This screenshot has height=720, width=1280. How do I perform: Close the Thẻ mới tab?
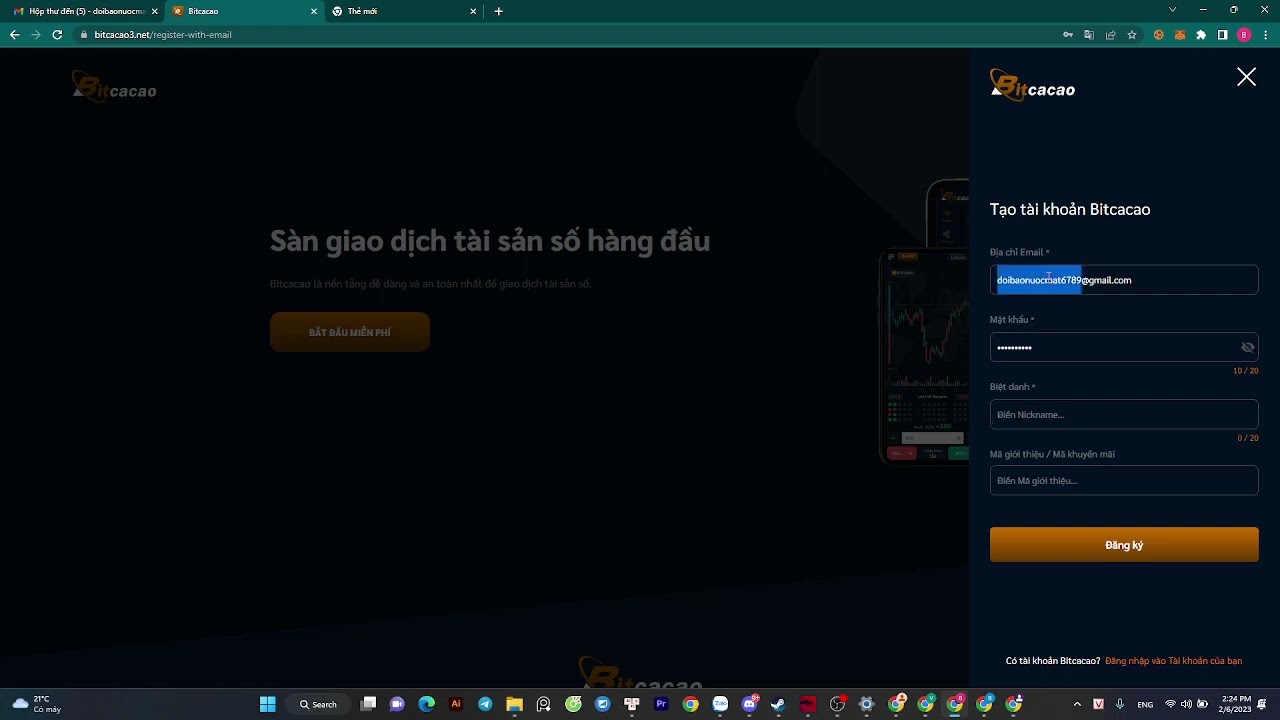[x=473, y=11]
